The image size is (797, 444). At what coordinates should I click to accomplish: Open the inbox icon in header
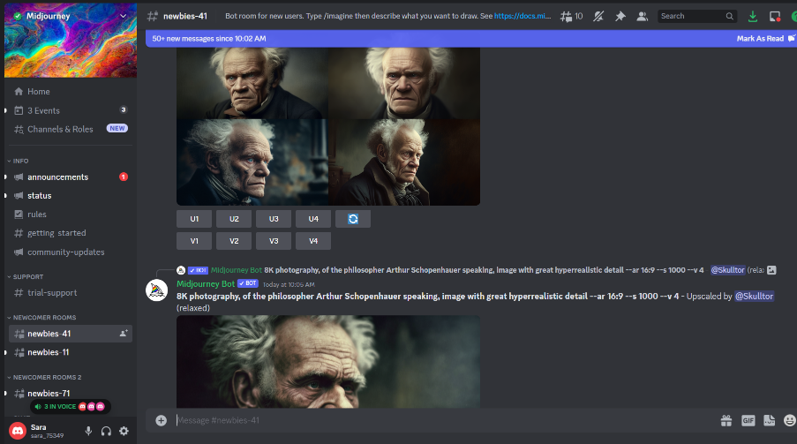(775, 16)
